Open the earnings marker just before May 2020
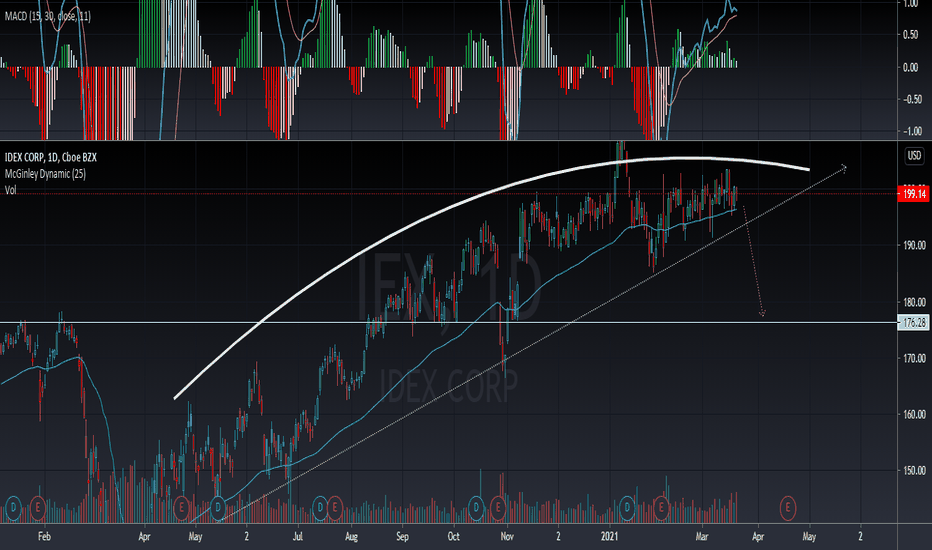Viewport: 932px width, 550px height. click(182, 508)
